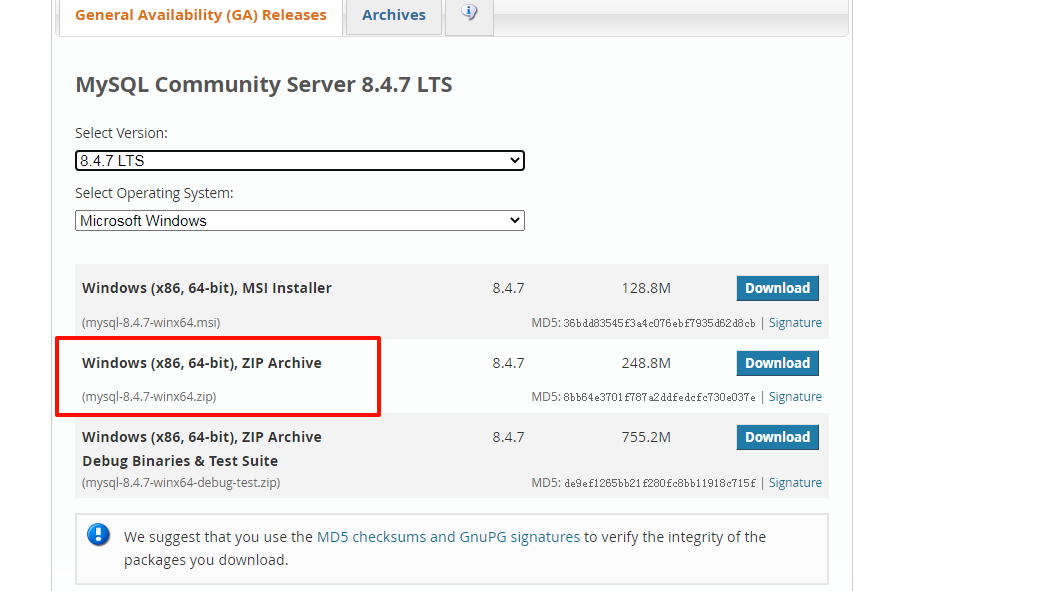
Task: Click the ZIP archive MD5 hash 8bb64e…
Action: tap(659, 397)
